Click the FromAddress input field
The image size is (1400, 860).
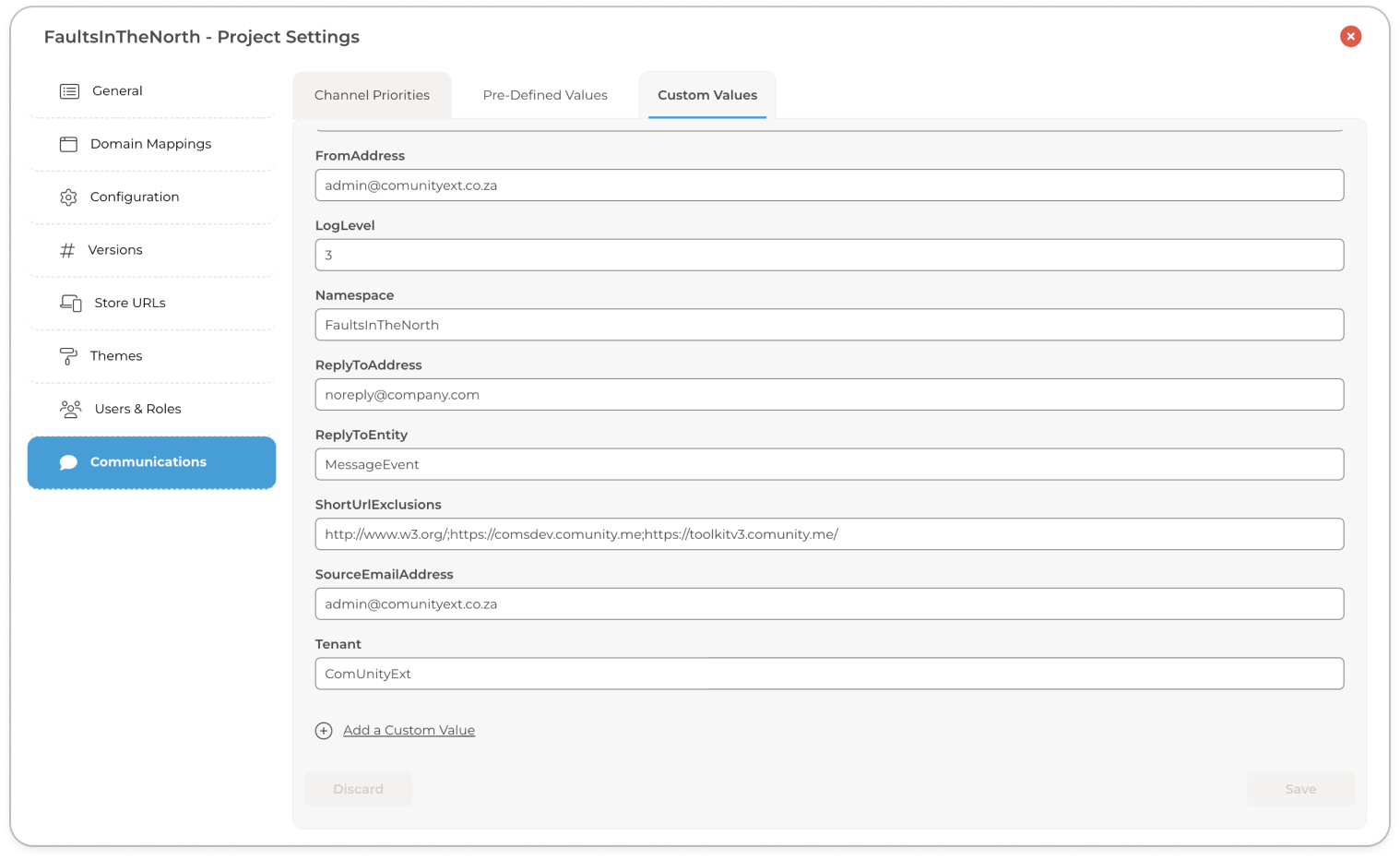(829, 185)
